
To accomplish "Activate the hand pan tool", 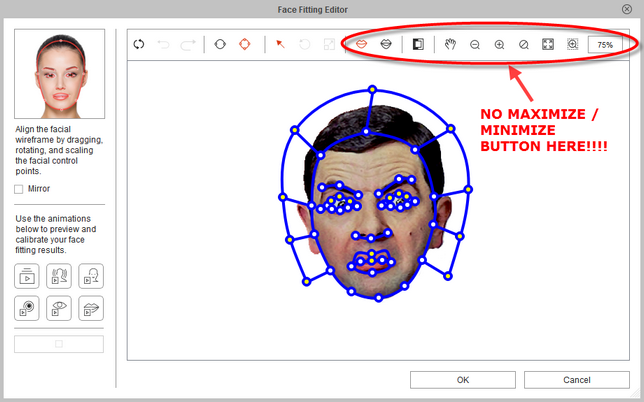I will coord(451,44).
